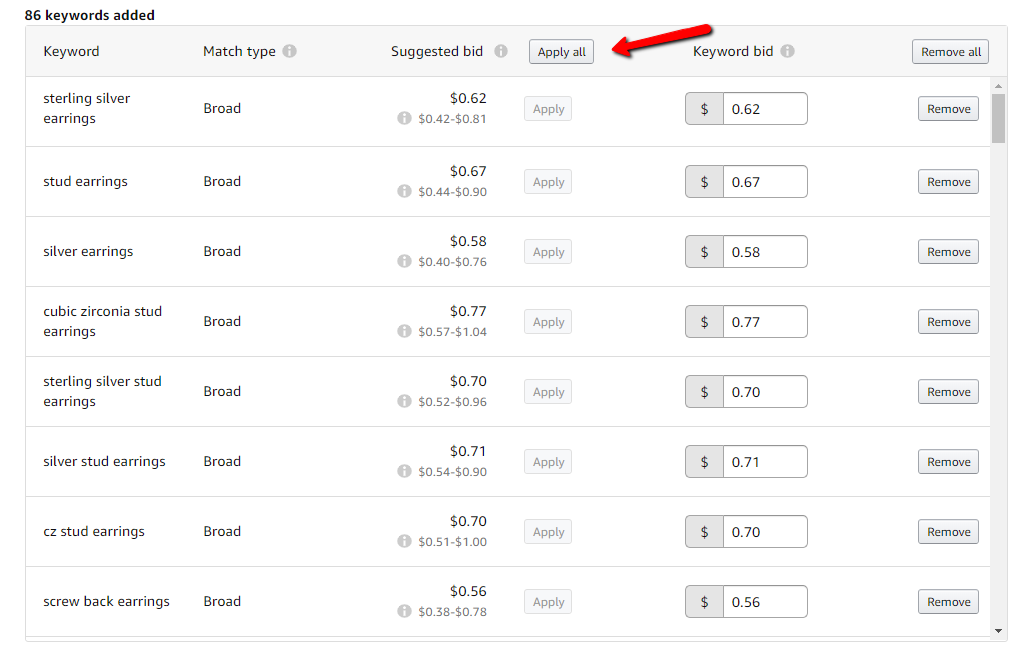1021x662 pixels.
Task: Apply suggested bid for cz stud earrings
Action: [x=548, y=532]
